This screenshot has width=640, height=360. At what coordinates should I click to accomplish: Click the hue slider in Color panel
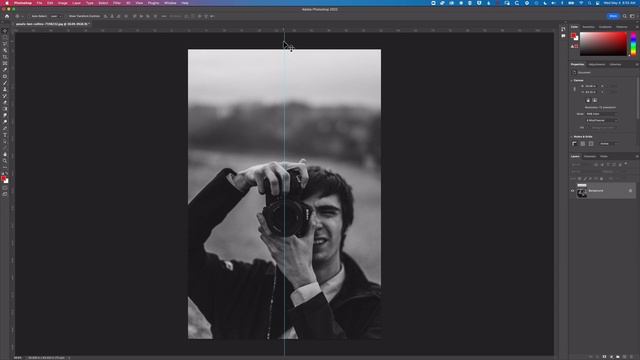(x=633, y=44)
